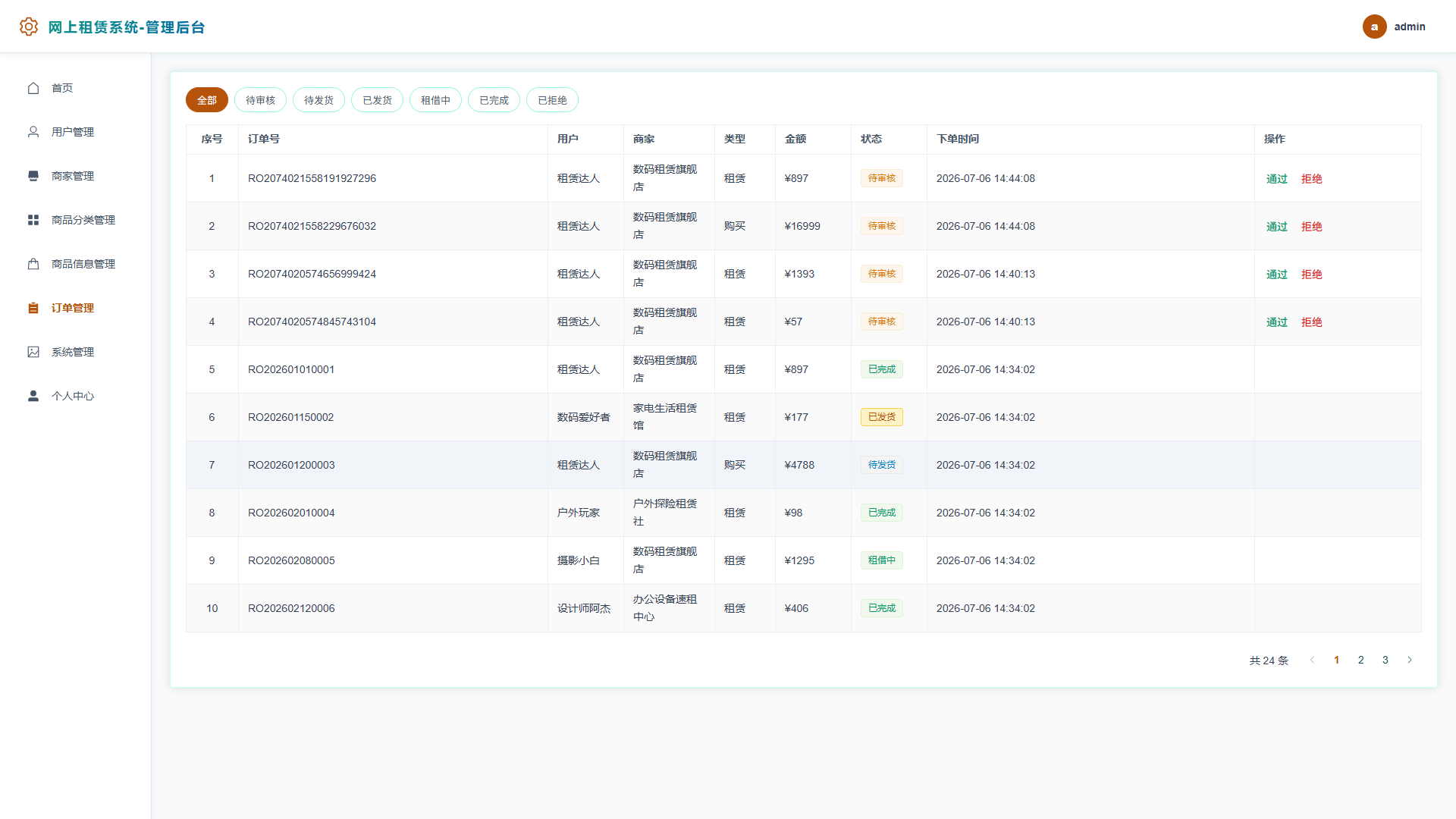The image size is (1456, 819).
Task: Select the 已拒绝 filter tab
Action: pos(552,100)
